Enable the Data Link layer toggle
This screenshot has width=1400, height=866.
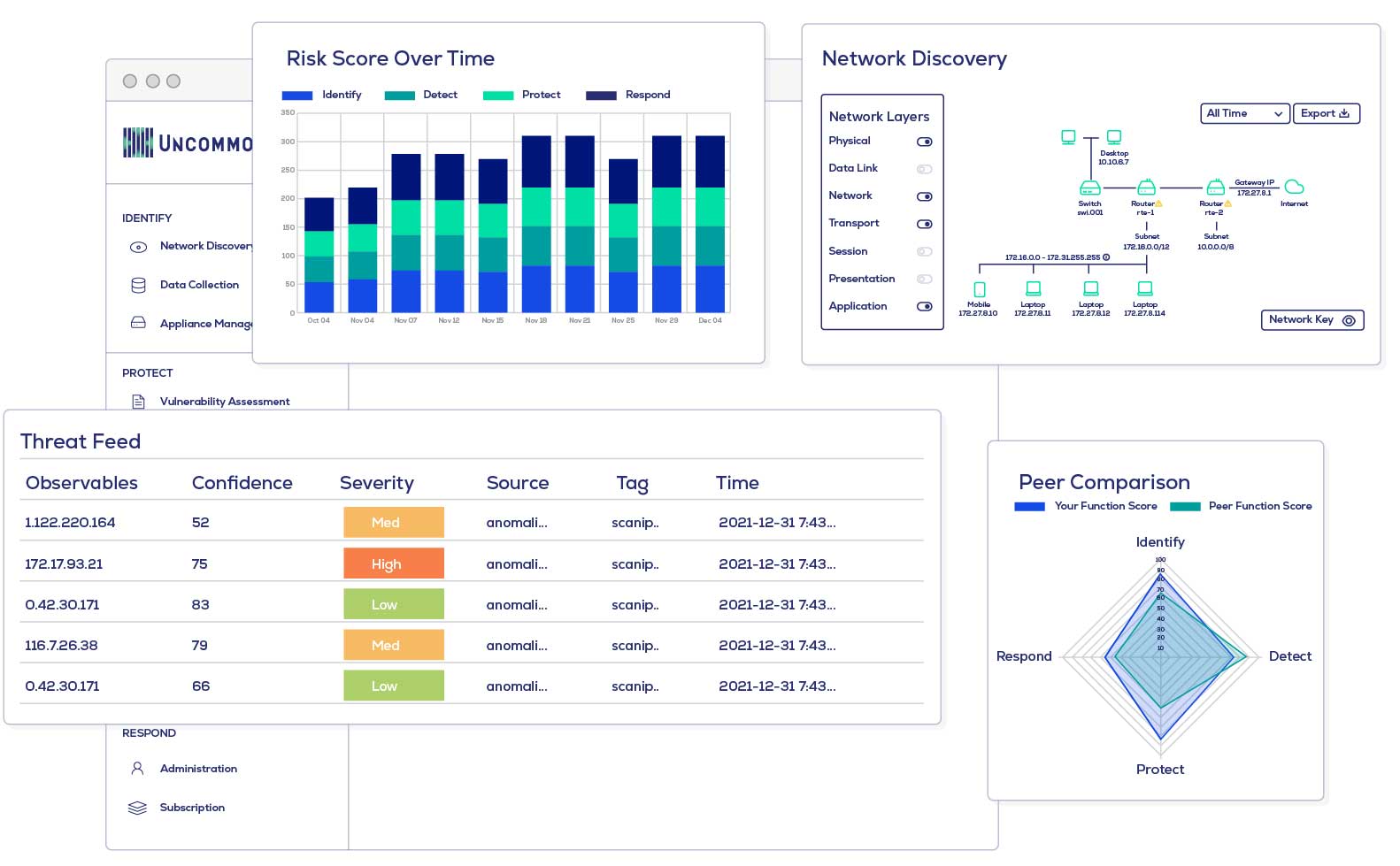click(924, 169)
